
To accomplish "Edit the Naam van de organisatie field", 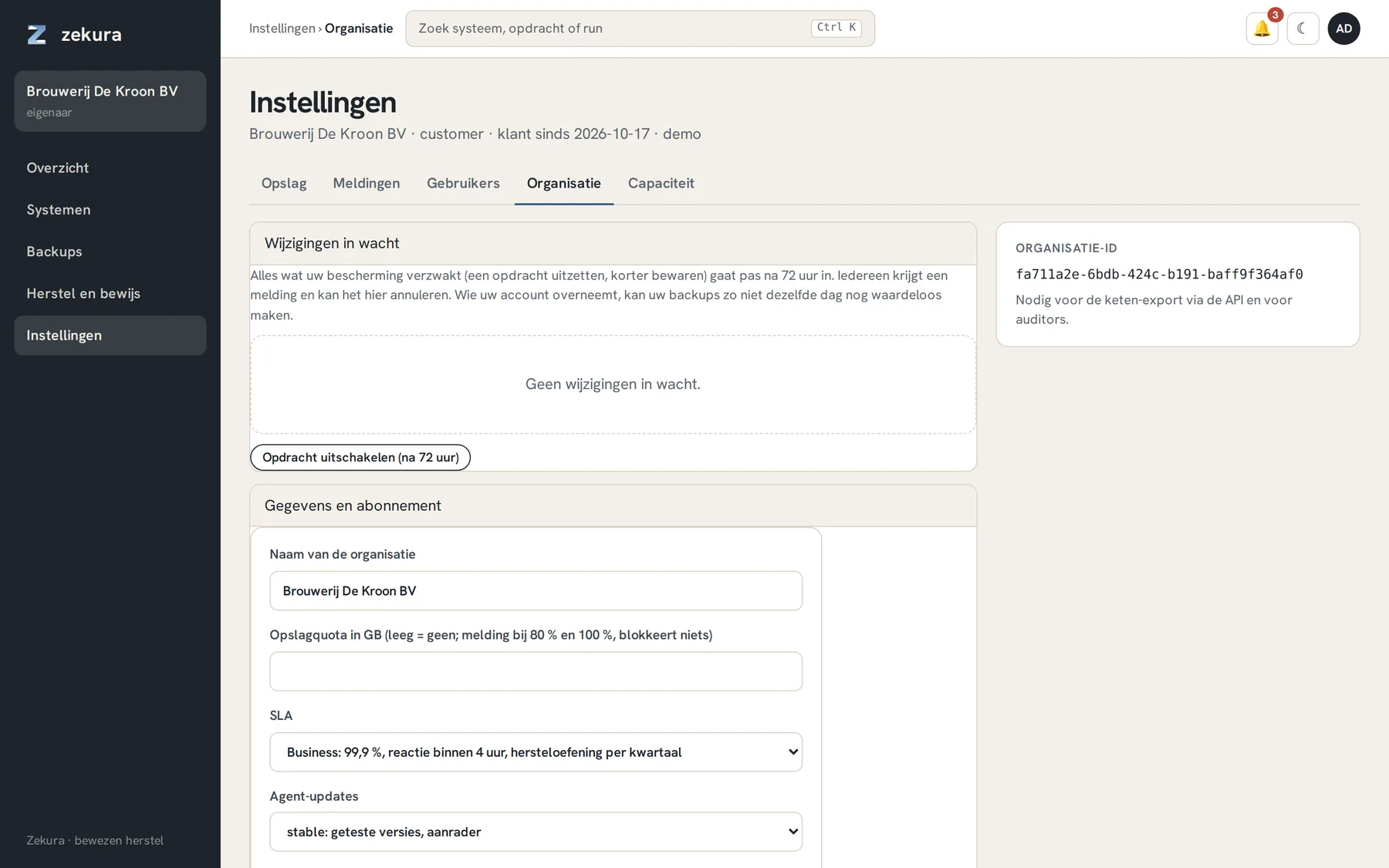I will coord(536,591).
